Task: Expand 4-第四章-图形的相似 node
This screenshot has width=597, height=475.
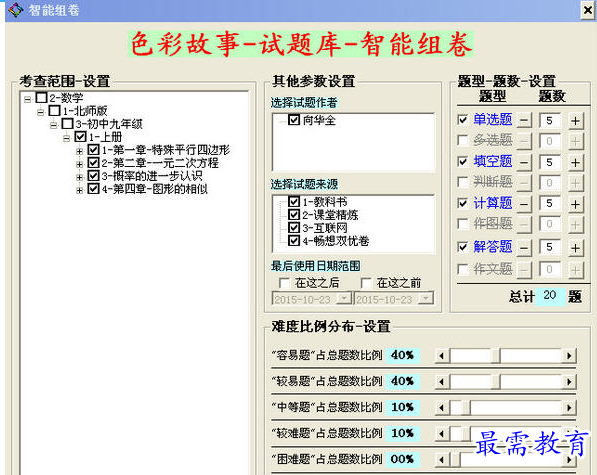Action: click(x=79, y=190)
